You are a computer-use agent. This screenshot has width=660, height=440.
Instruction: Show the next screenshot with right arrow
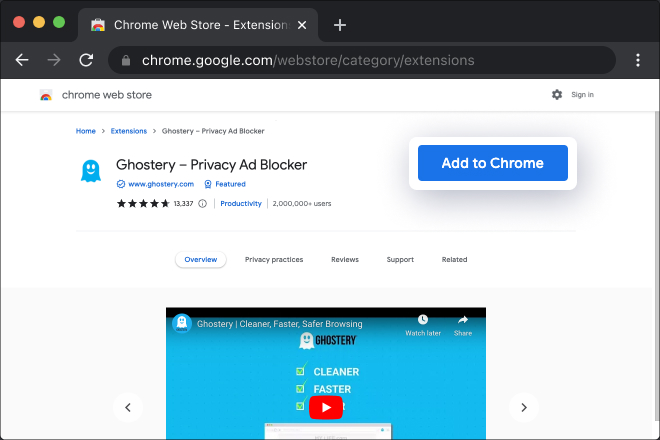524,407
